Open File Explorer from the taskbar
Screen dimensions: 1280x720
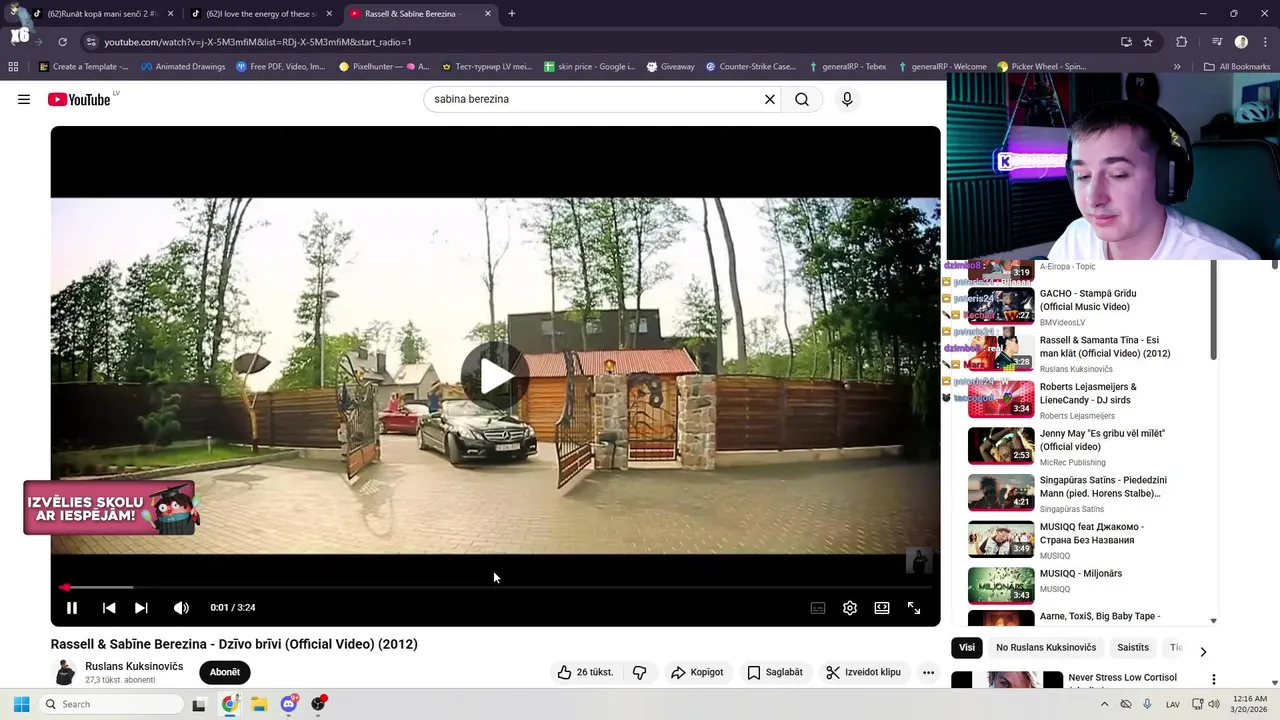pos(259,704)
